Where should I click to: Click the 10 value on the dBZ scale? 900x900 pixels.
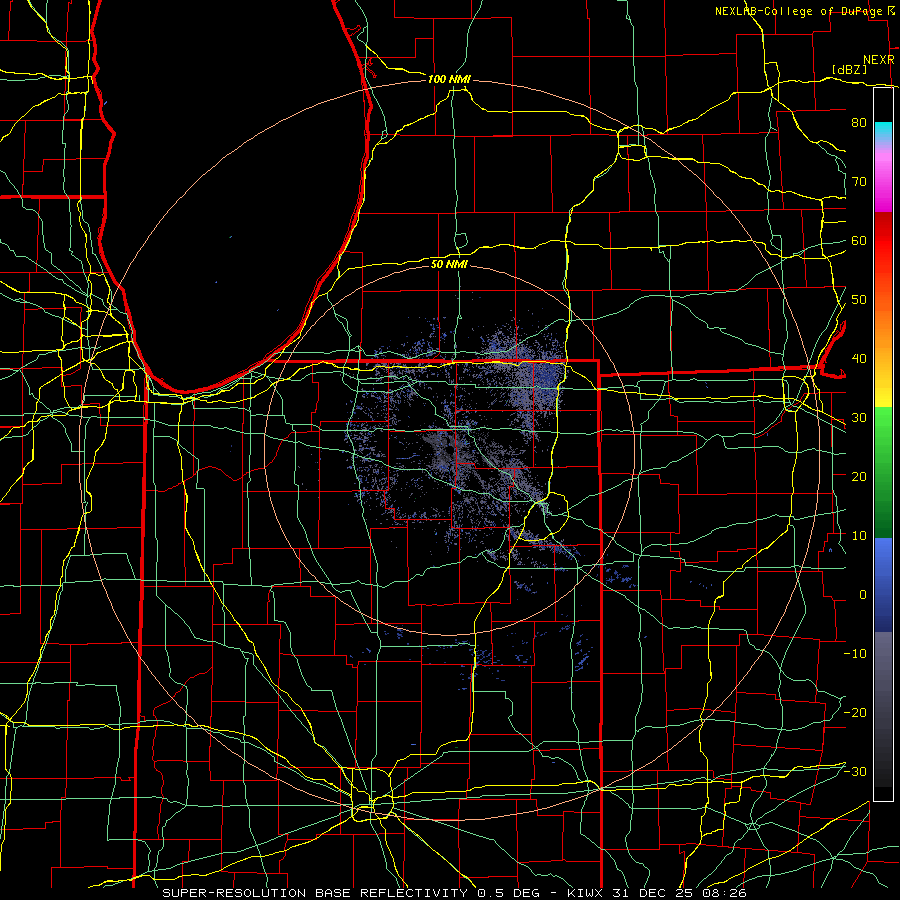[x=859, y=536]
